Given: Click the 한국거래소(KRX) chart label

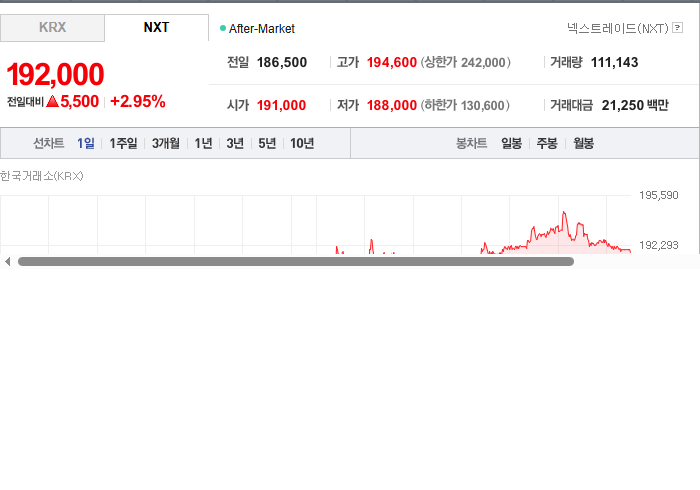Looking at the screenshot, I should coord(42,176).
